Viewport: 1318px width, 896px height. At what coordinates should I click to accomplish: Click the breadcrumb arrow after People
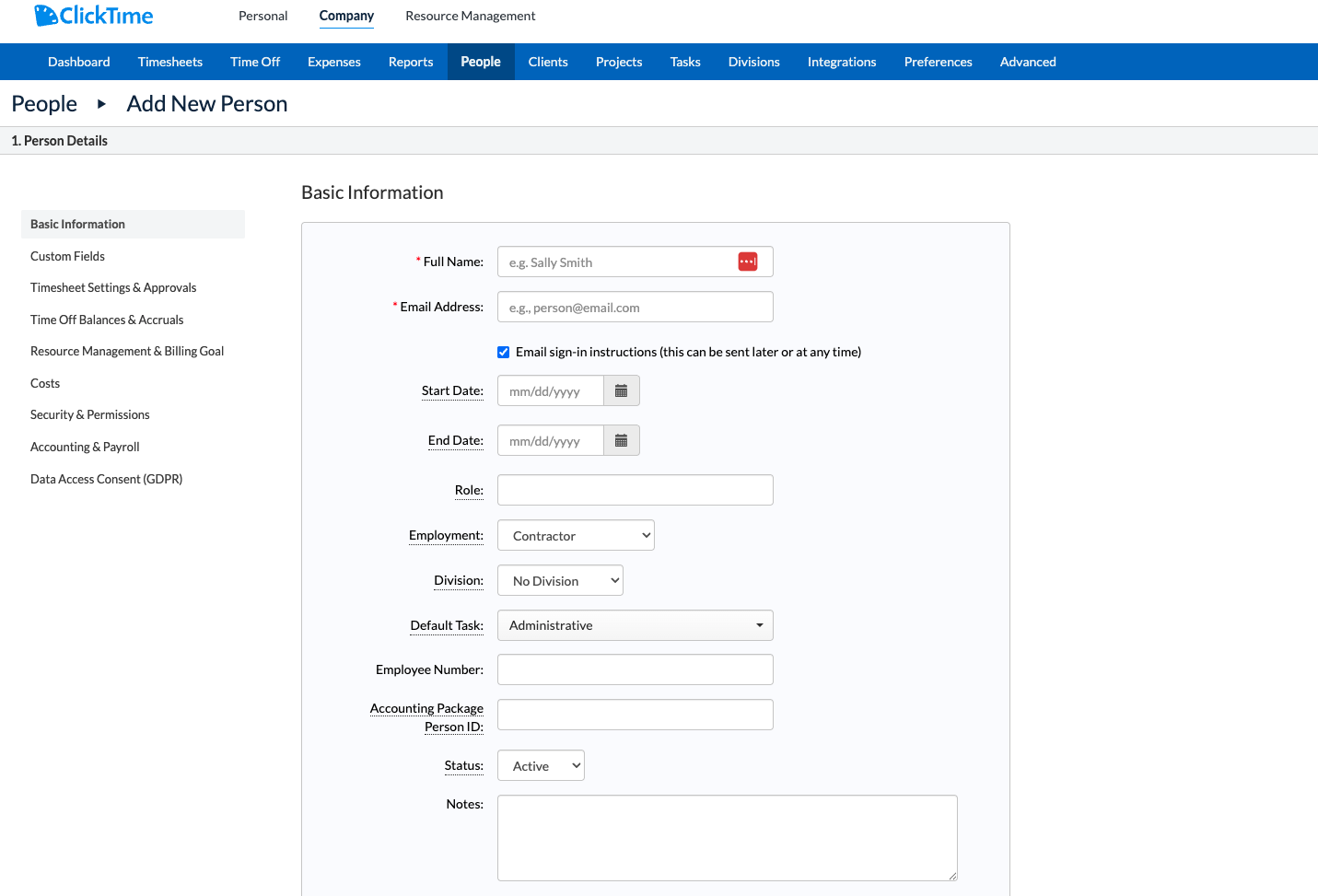click(101, 104)
